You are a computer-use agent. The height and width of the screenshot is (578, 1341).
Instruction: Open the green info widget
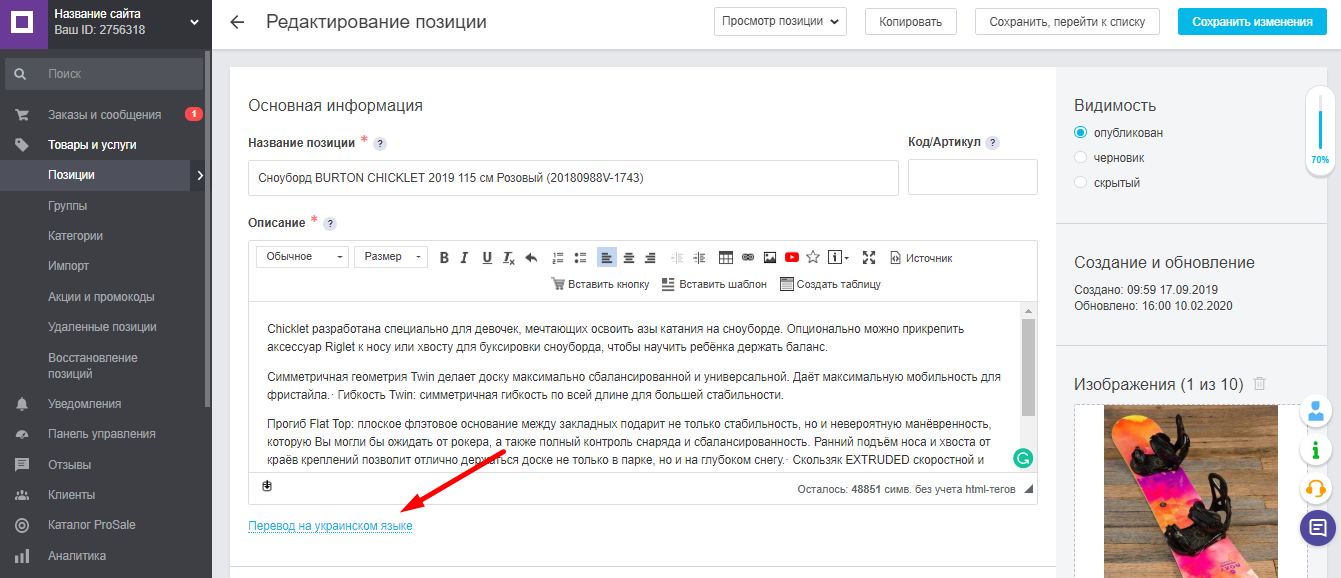1317,450
